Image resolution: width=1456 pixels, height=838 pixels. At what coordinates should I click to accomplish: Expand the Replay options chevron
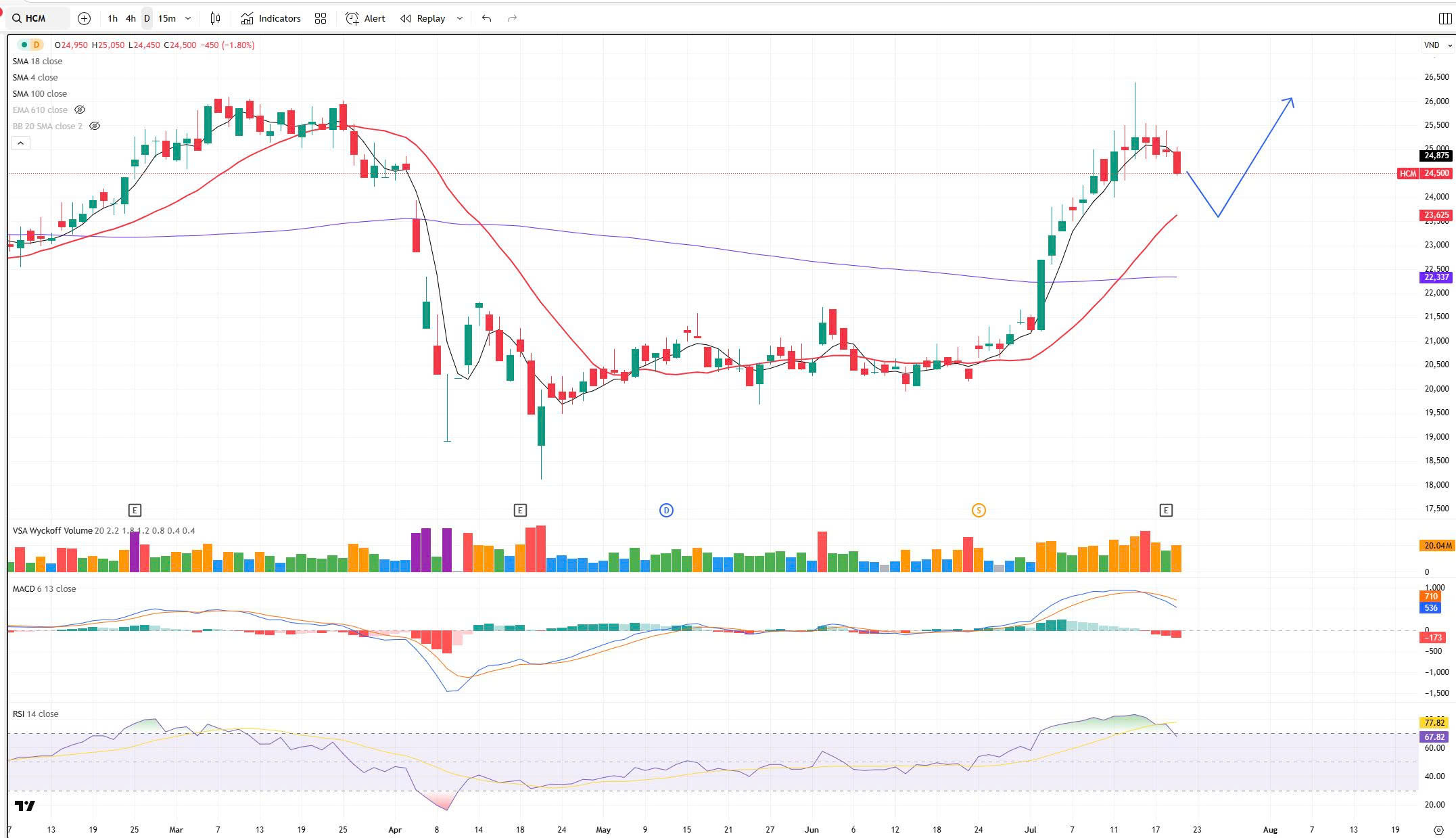460,18
